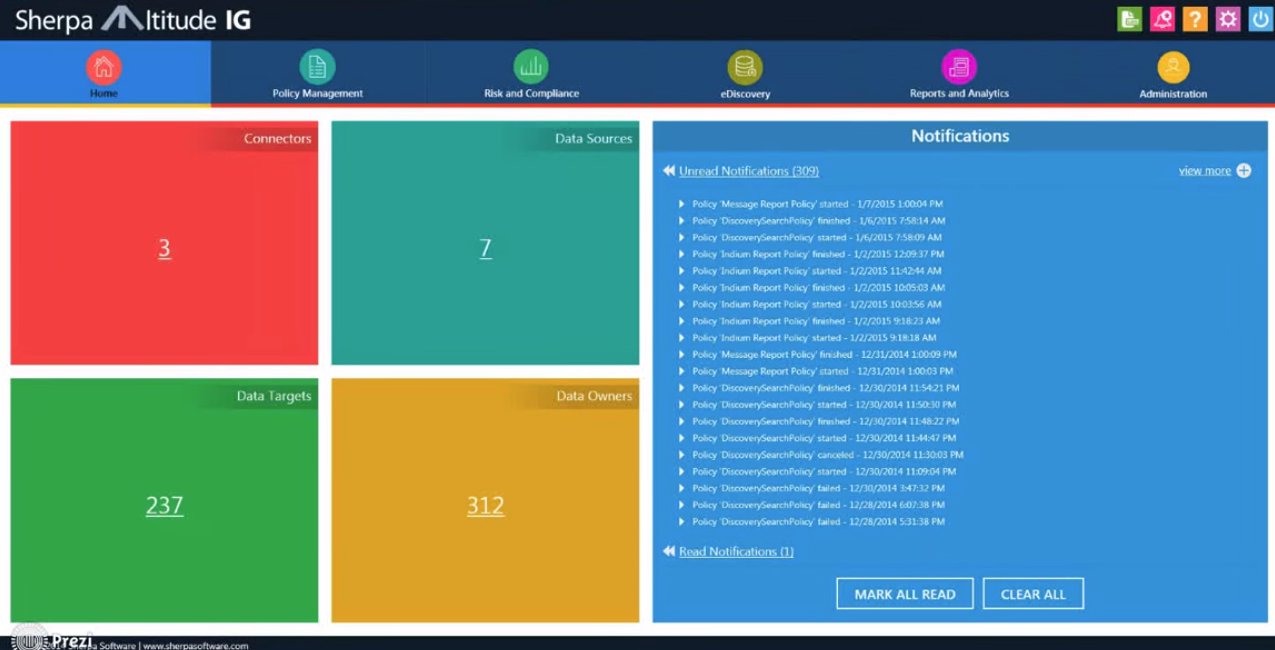Screen dimensions: 1275x650
Task: Expand the Indium notification finished 10:05:03 AM
Action: [682, 288]
